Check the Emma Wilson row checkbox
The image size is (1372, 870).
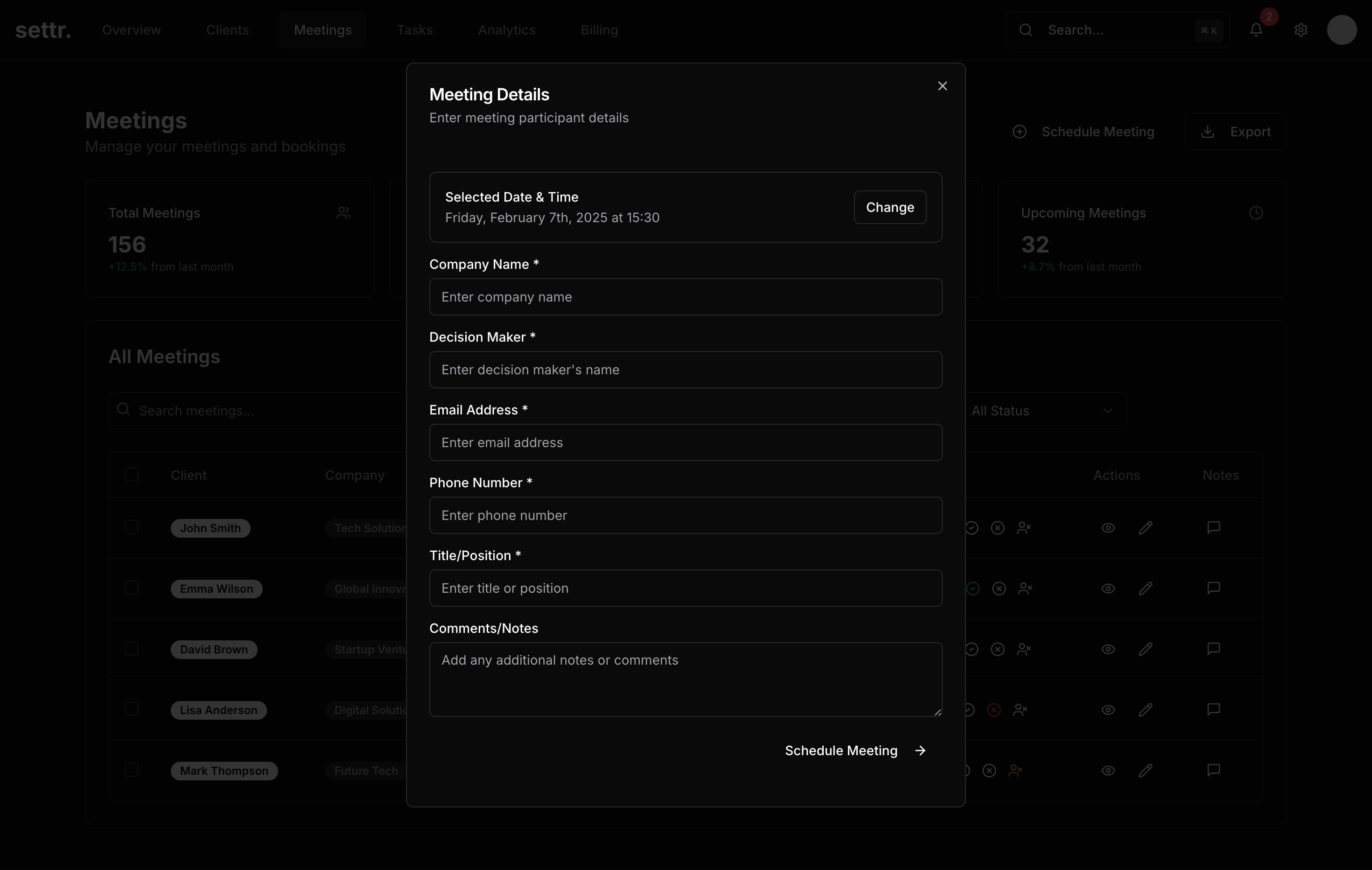click(132, 588)
